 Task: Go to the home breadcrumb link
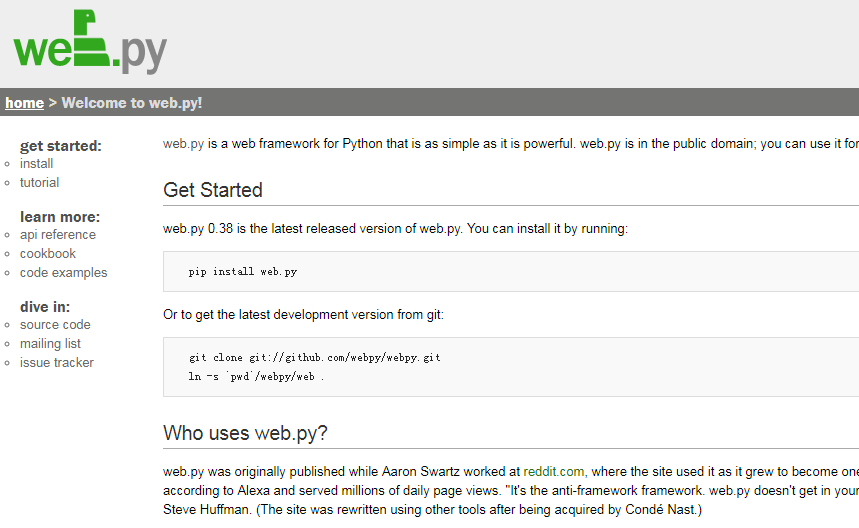[24, 103]
